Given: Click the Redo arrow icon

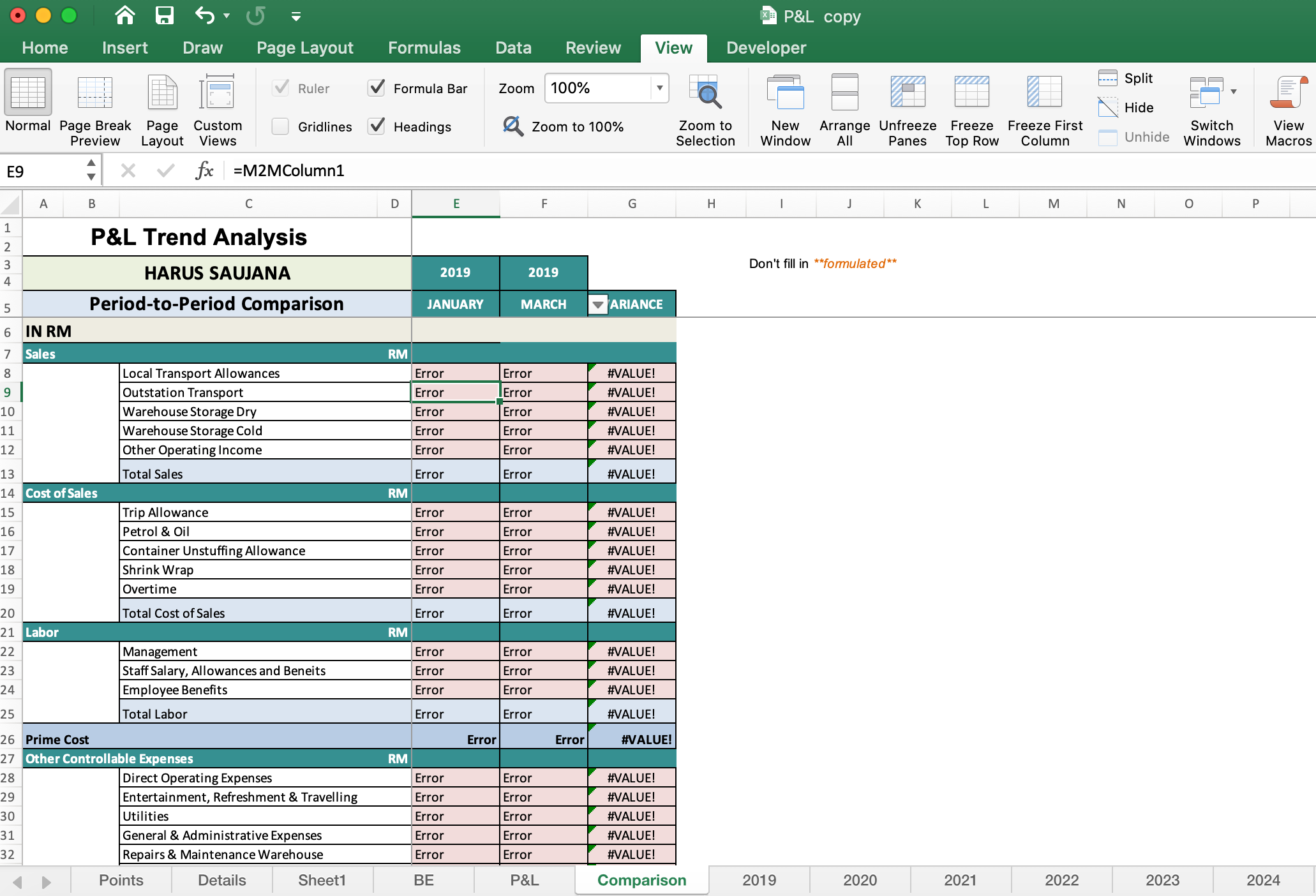Looking at the screenshot, I should click(x=255, y=15).
